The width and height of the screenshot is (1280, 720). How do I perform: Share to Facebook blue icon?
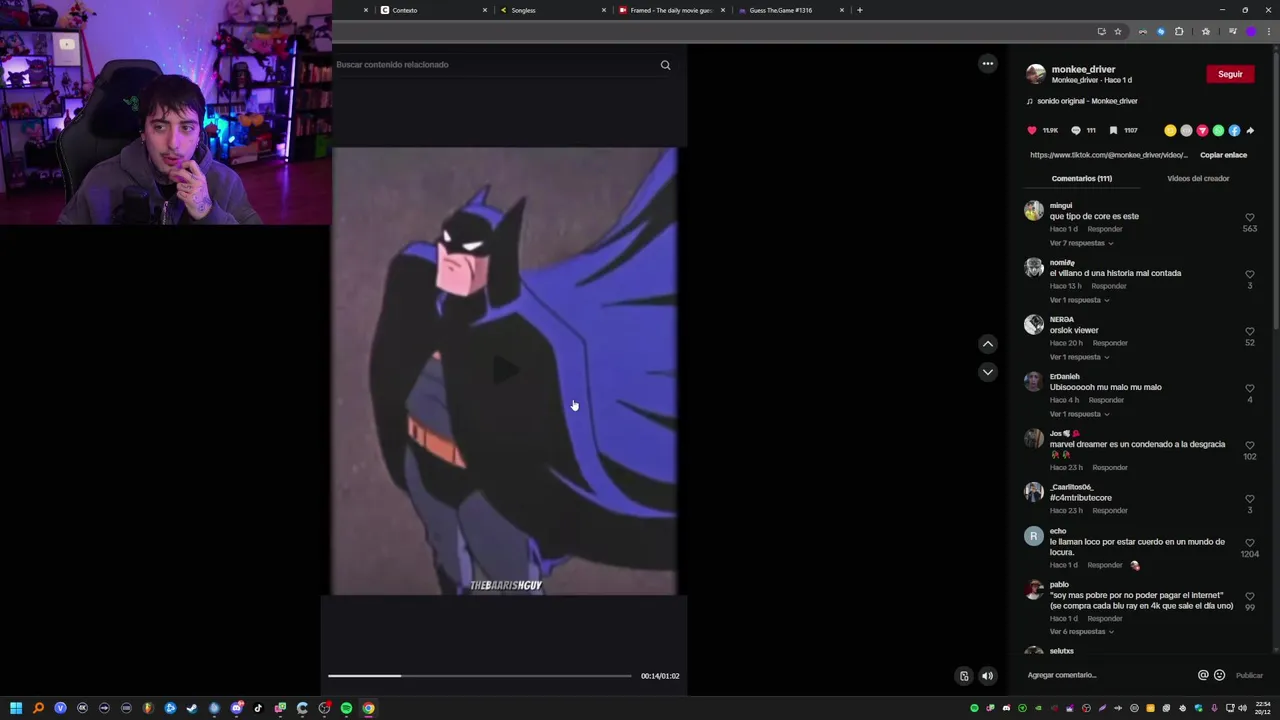point(1234,130)
